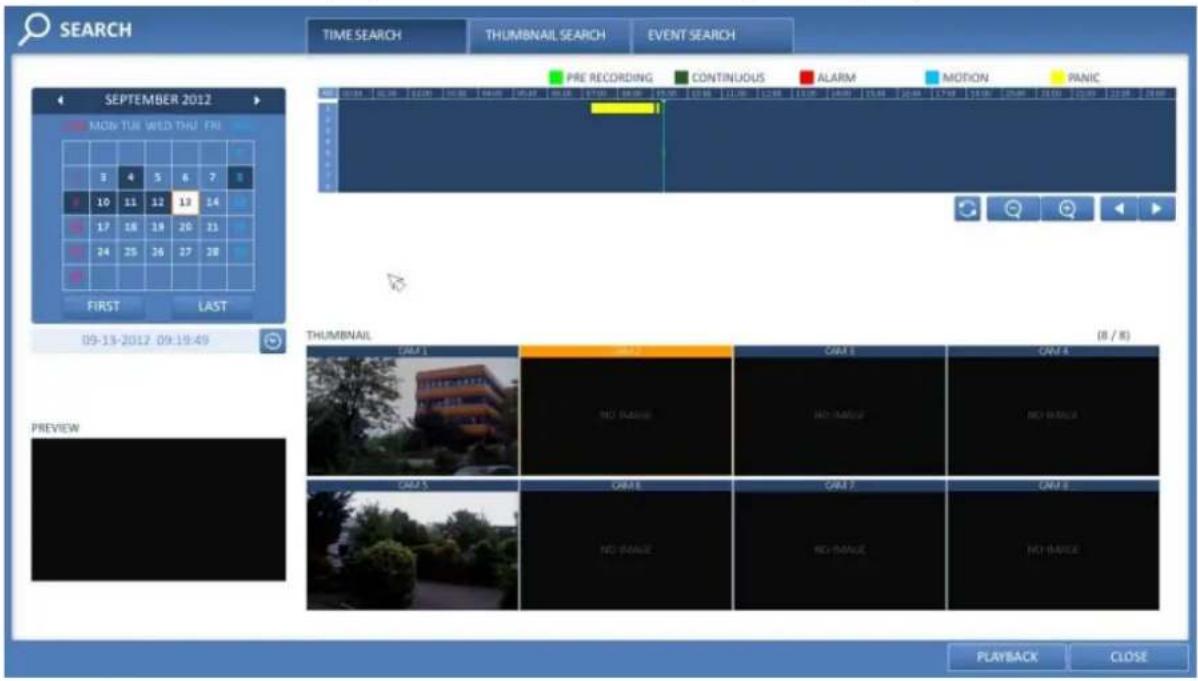The height and width of the screenshot is (681, 1198).
Task: Select September 24 in the calendar
Action: click(x=103, y=251)
